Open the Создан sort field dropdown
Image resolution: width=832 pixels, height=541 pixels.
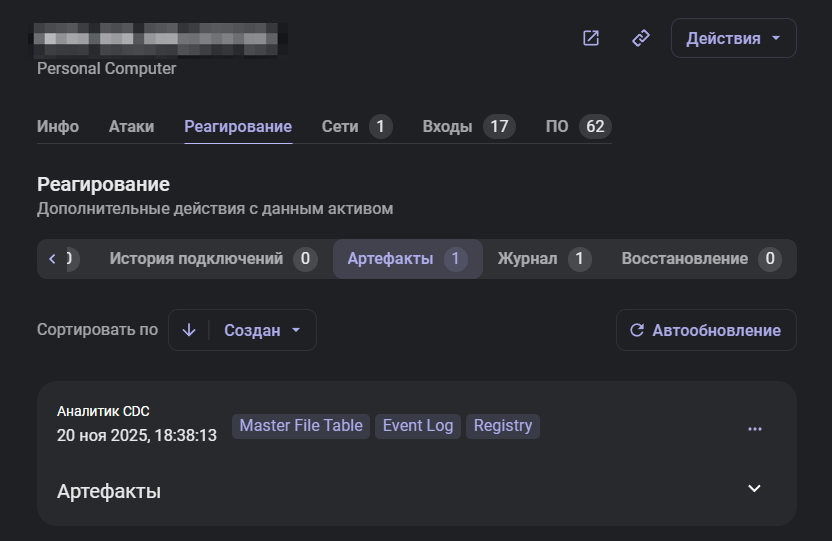coord(262,330)
